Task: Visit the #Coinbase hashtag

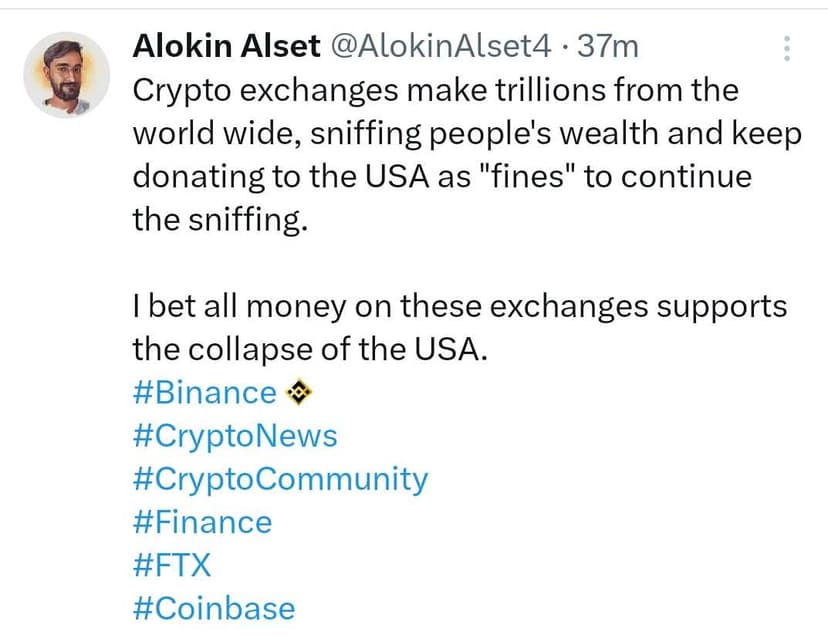Action: [x=214, y=608]
